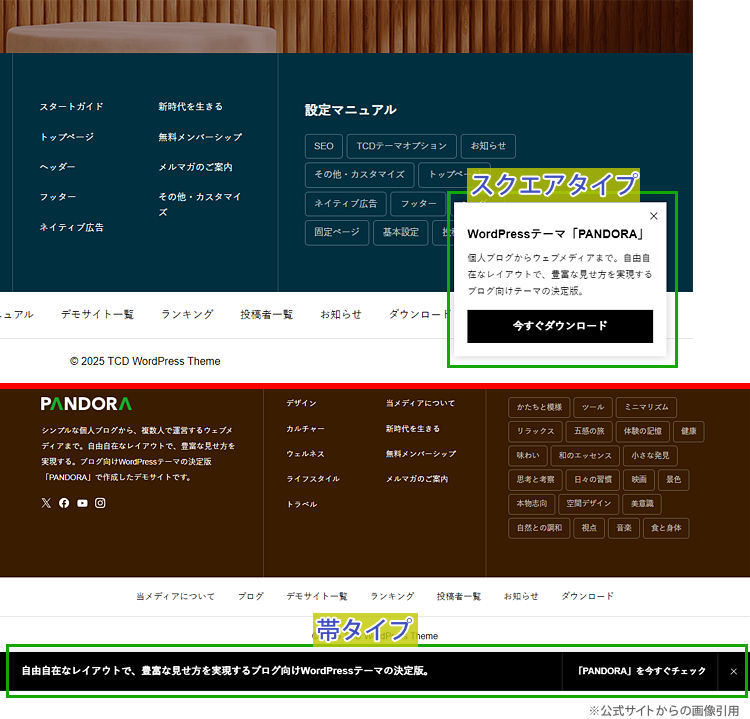
Task: Open メルマガのご案内 link in brown footer
Action: tap(417, 479)
